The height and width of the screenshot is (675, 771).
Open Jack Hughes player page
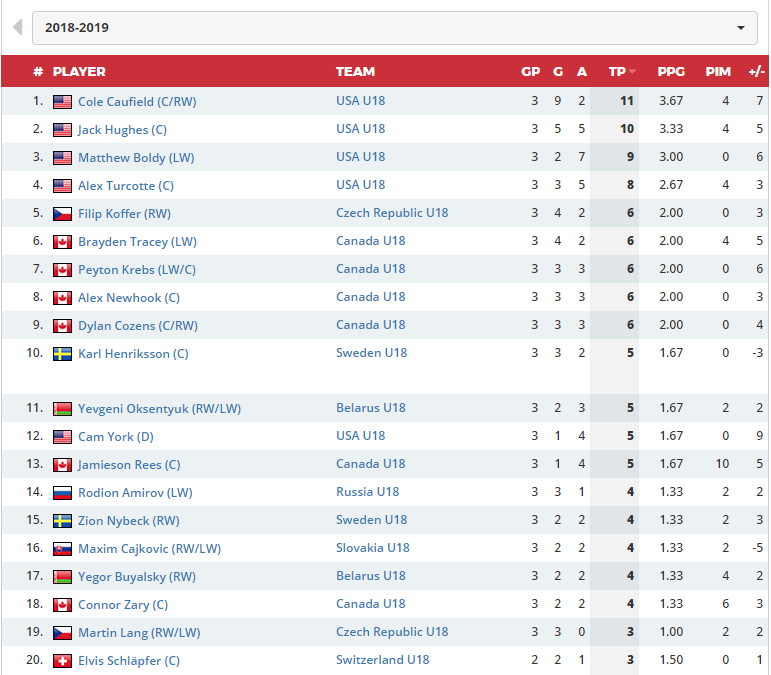pos(122,130)
